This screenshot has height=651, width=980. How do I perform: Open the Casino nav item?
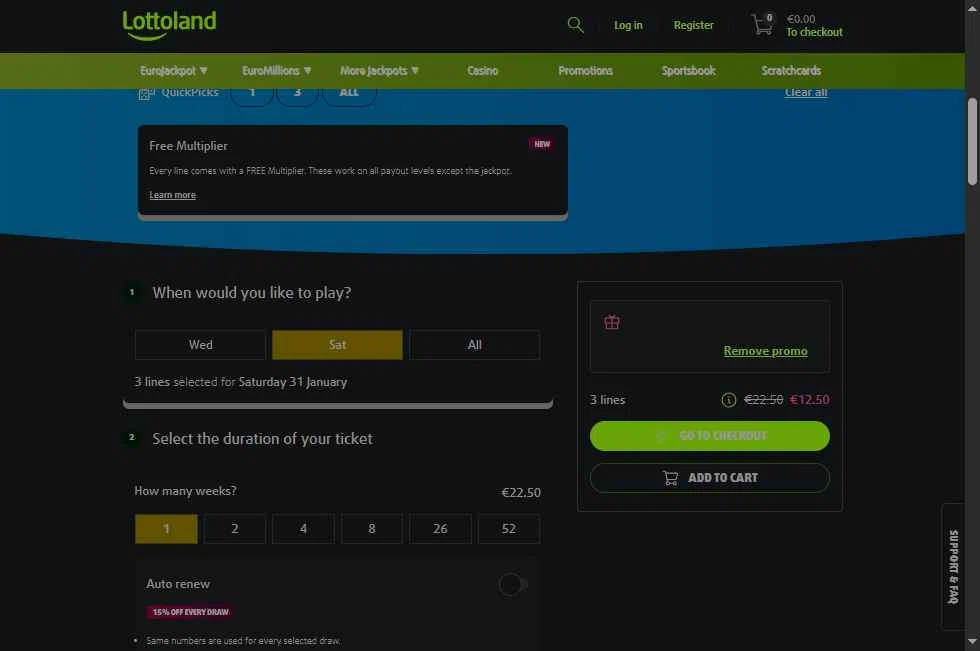pyautogui.click(x=482, y=71)
